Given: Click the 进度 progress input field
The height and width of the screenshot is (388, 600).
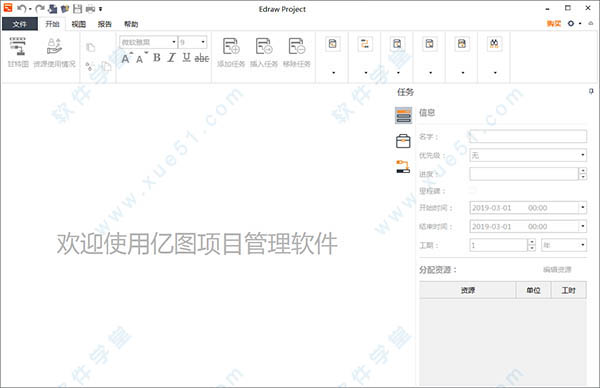Looking at the screenshot, I should pyautogui.click(x=523, y=174).
